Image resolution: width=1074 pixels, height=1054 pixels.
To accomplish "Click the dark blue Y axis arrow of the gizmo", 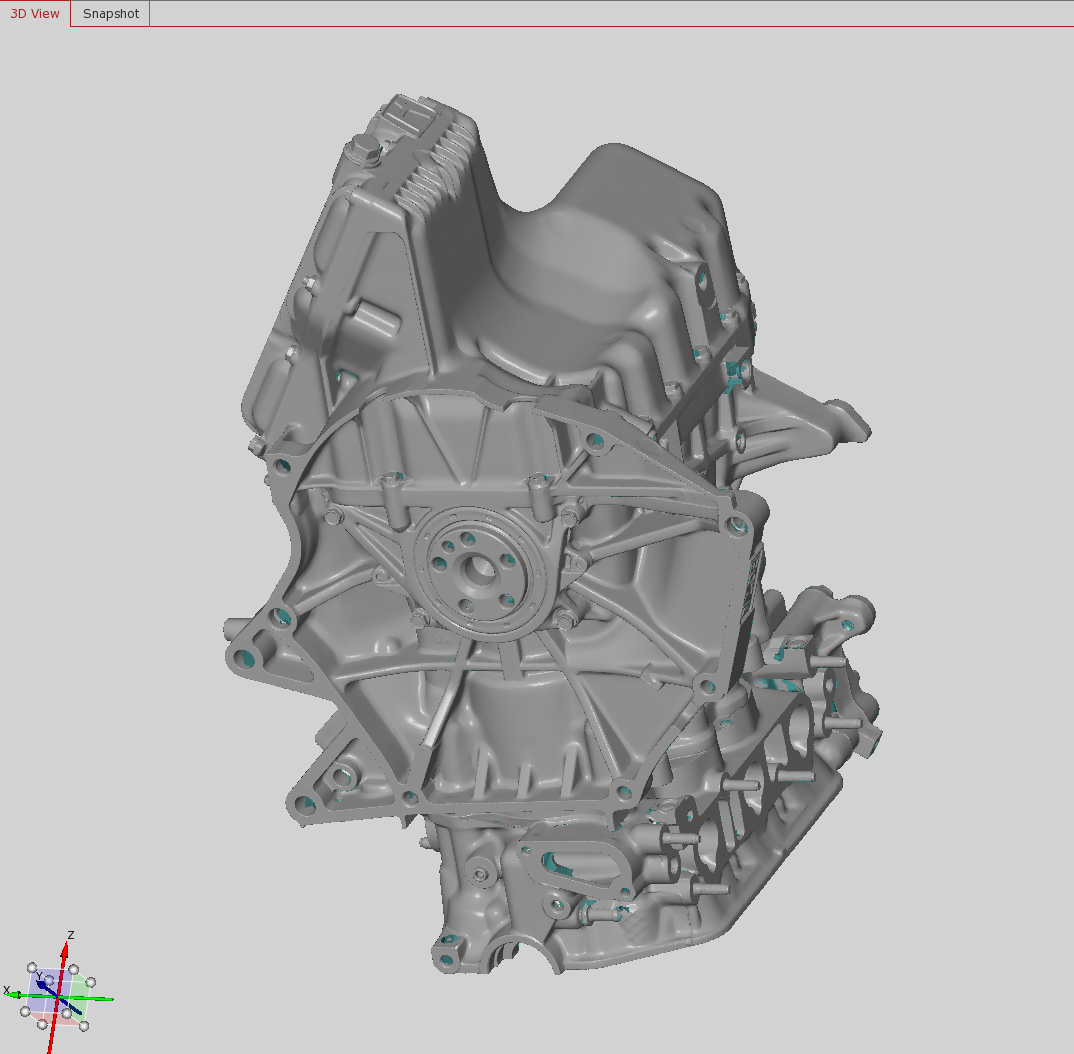I will 44,986.
